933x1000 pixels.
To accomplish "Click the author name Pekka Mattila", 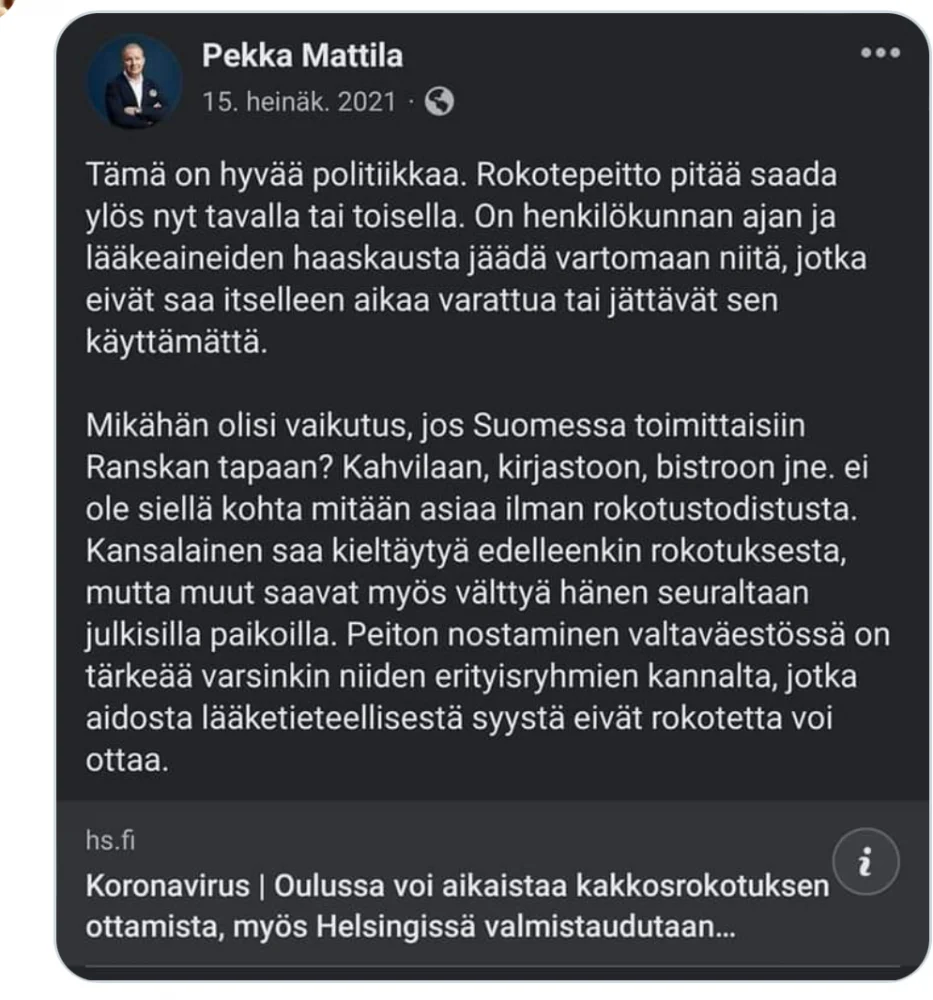I will tap(302, 56).
